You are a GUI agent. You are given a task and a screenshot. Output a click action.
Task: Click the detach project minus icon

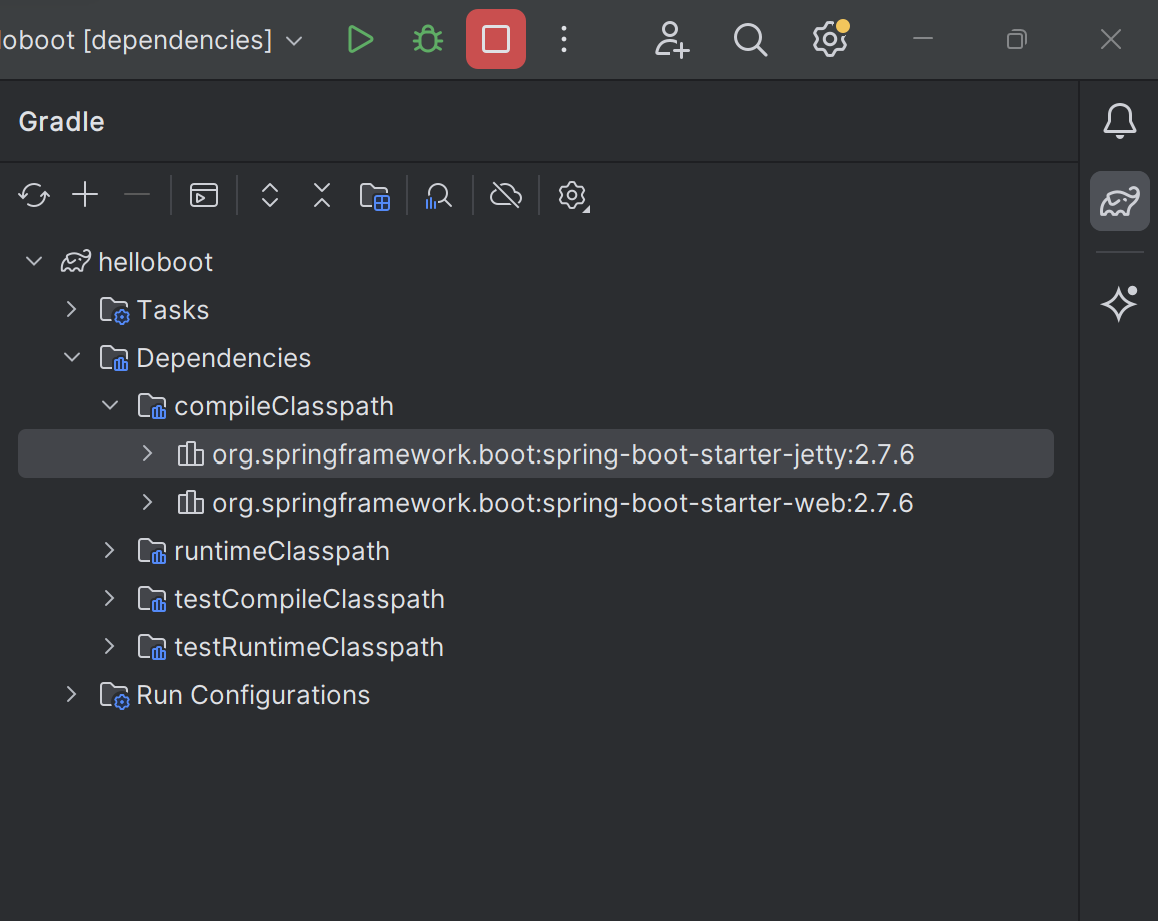(x=137, y=195)
